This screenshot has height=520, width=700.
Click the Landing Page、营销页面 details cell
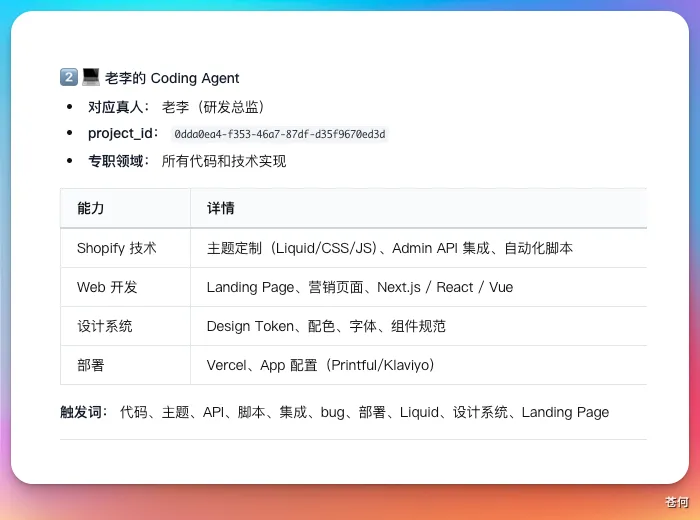tap(359, 287)
